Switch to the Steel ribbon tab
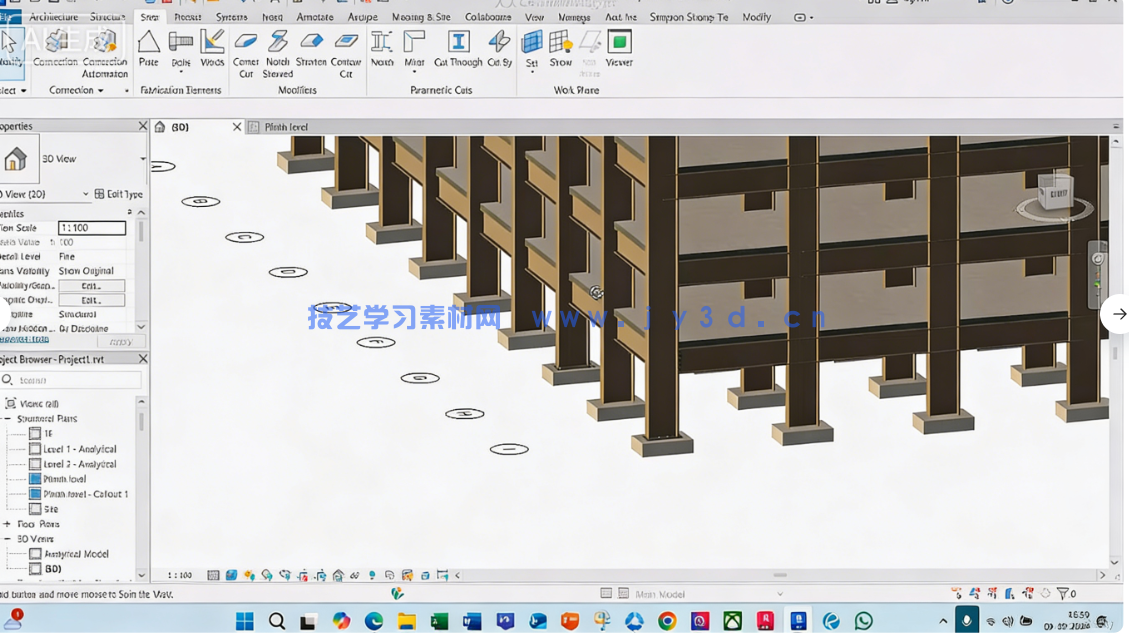Image resolution: width=1129 pixels, height=635 pixels. click(x=149, y=16)
